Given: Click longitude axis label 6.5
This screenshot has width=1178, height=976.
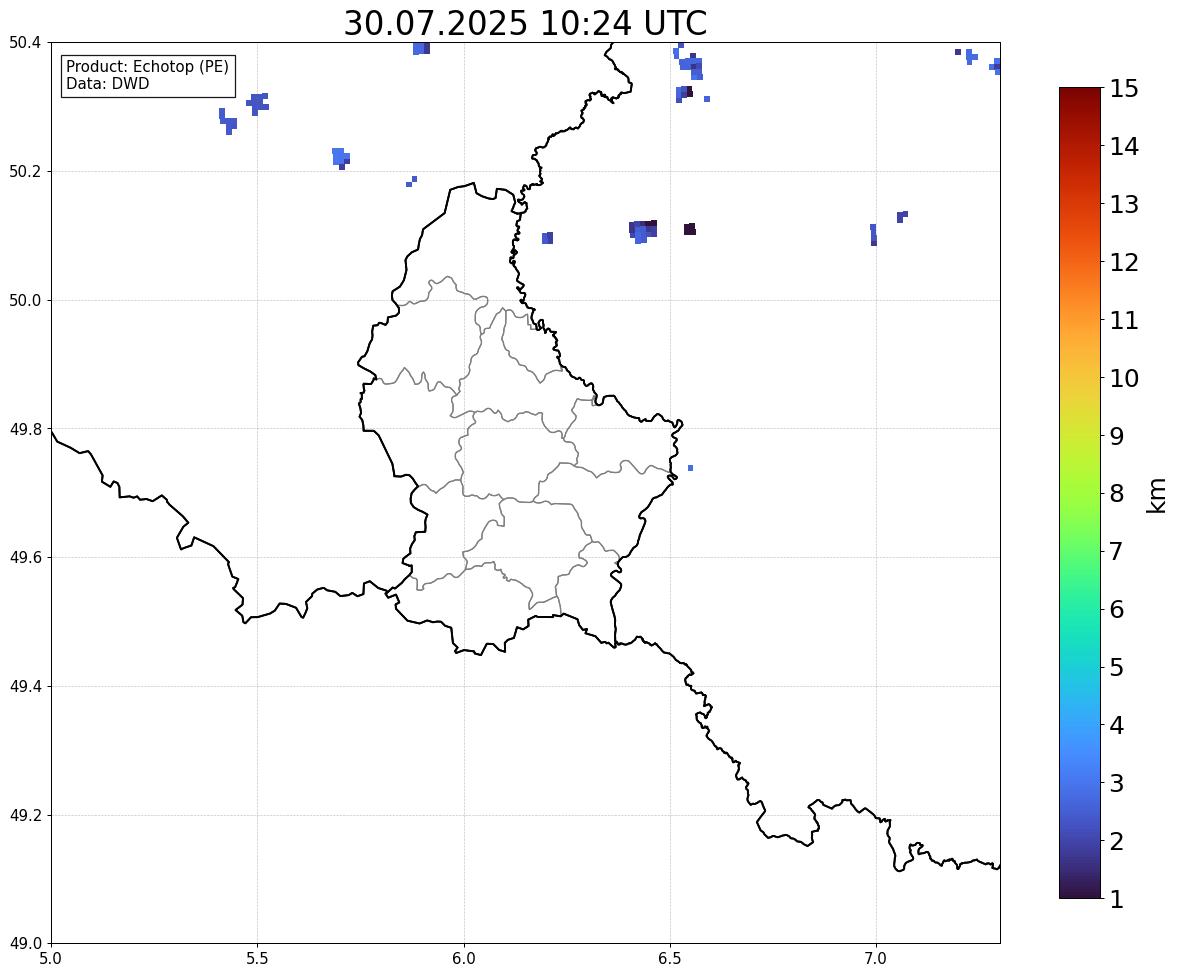Looking at the screenshot, I should [670, 959].
